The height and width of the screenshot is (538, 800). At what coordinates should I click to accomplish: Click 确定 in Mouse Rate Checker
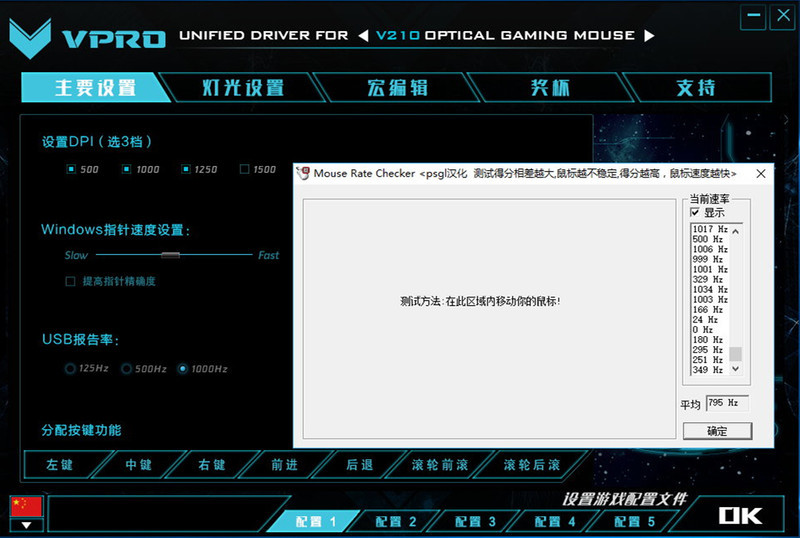click(x=717, y=431)
